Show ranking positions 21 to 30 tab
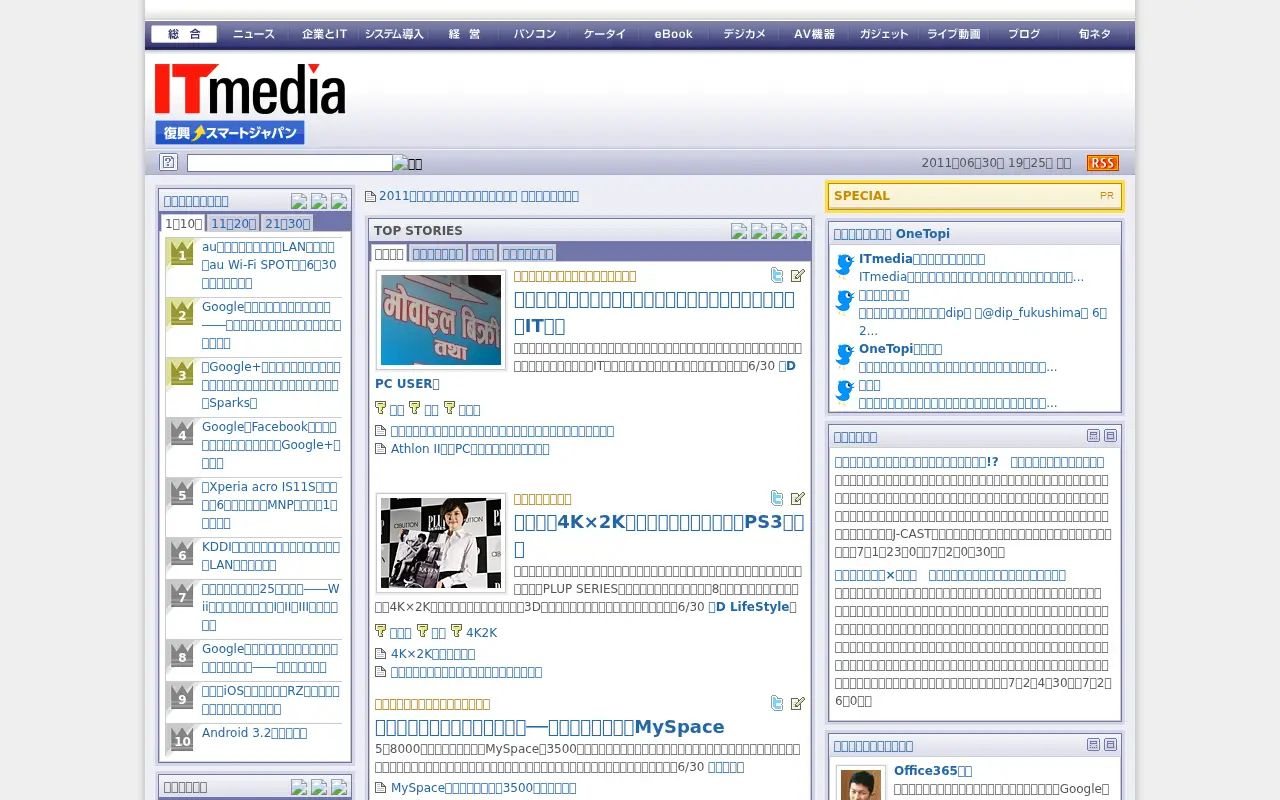 pyautogui.click(x=287, y=223)
